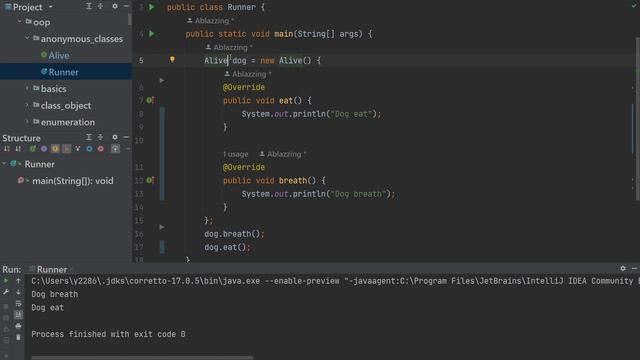640x360 pixels.
Task: Toggle Sort Alphabetically in Structure toolbar
Action: (x=18, y=149)
